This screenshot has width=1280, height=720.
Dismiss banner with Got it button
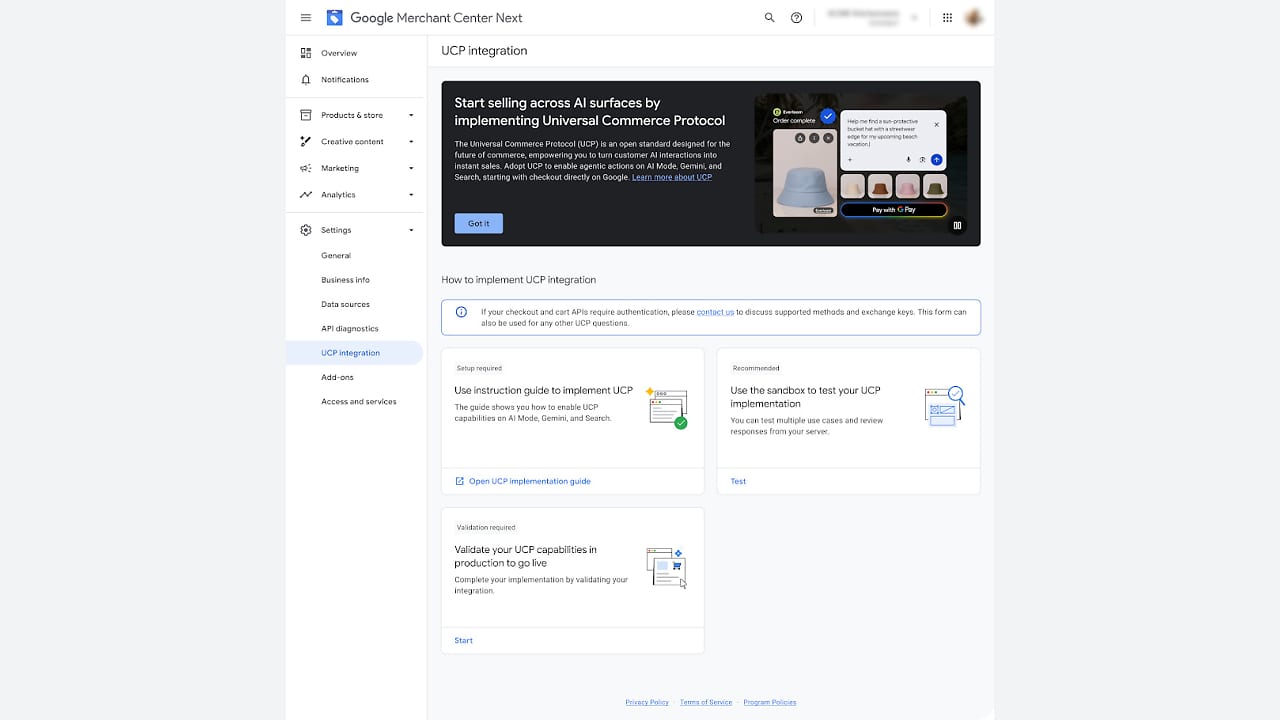pos(479,224)
